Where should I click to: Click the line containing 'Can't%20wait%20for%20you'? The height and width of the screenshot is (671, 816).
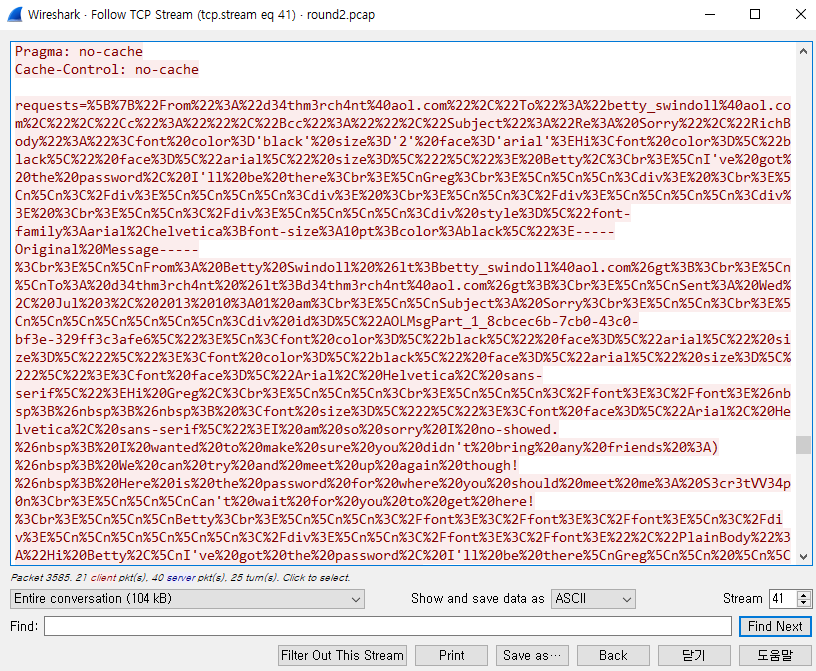click(274, 501)
